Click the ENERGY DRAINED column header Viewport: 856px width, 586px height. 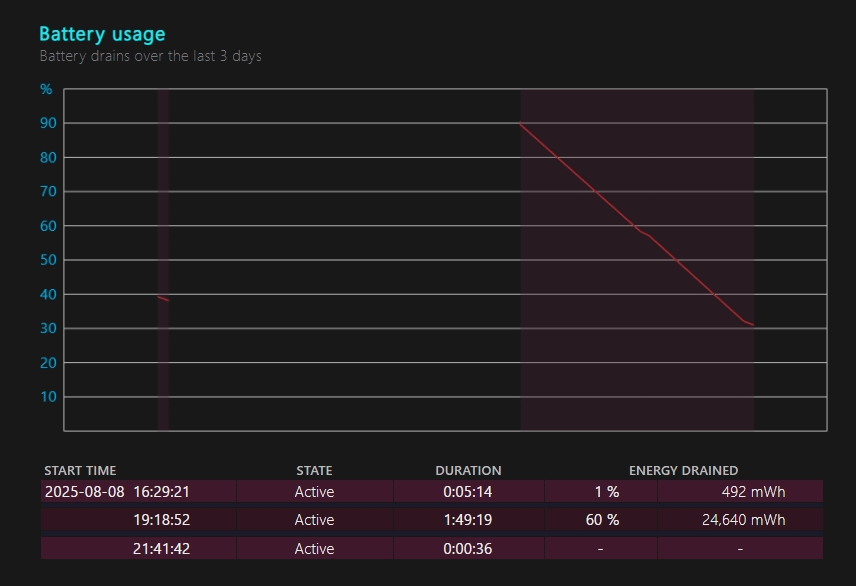tap(683, 470)
